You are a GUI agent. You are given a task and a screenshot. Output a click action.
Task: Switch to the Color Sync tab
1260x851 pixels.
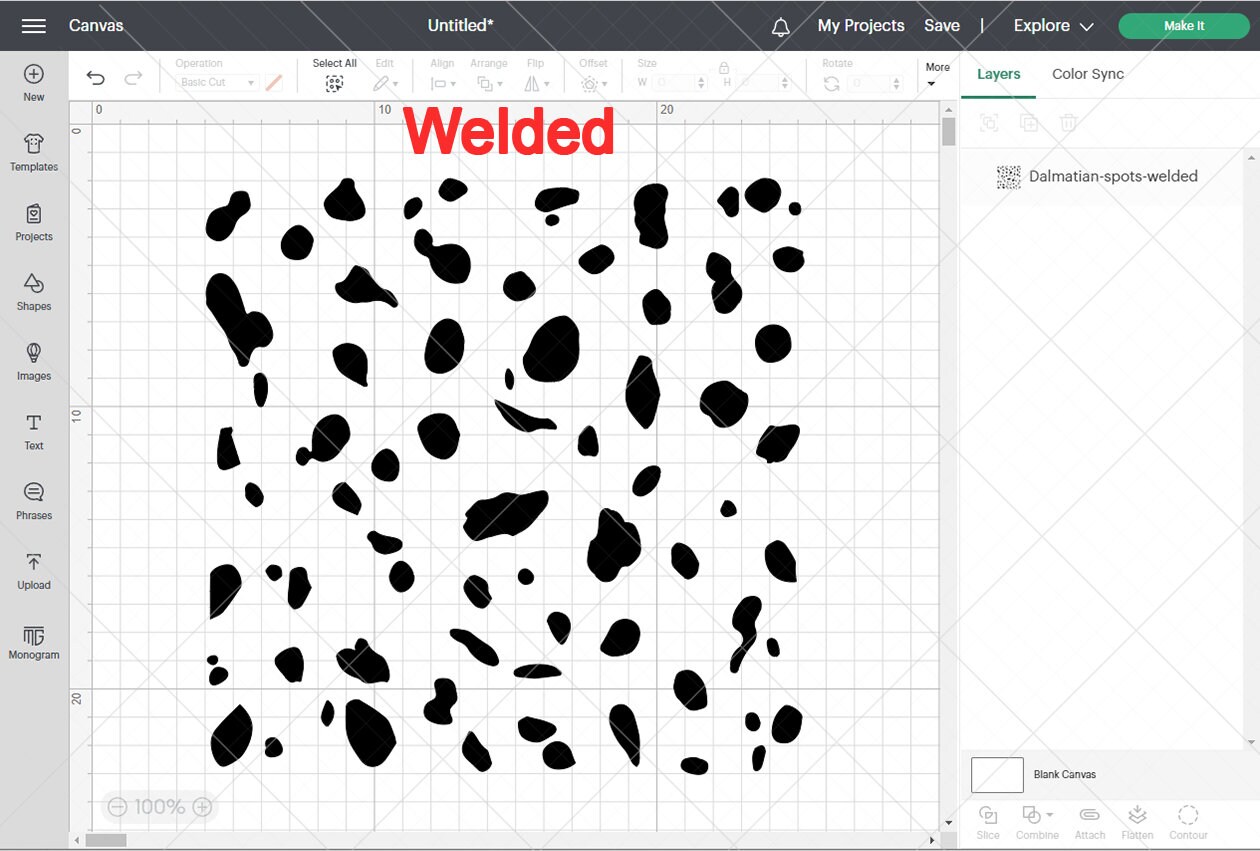pos(1088,74)
